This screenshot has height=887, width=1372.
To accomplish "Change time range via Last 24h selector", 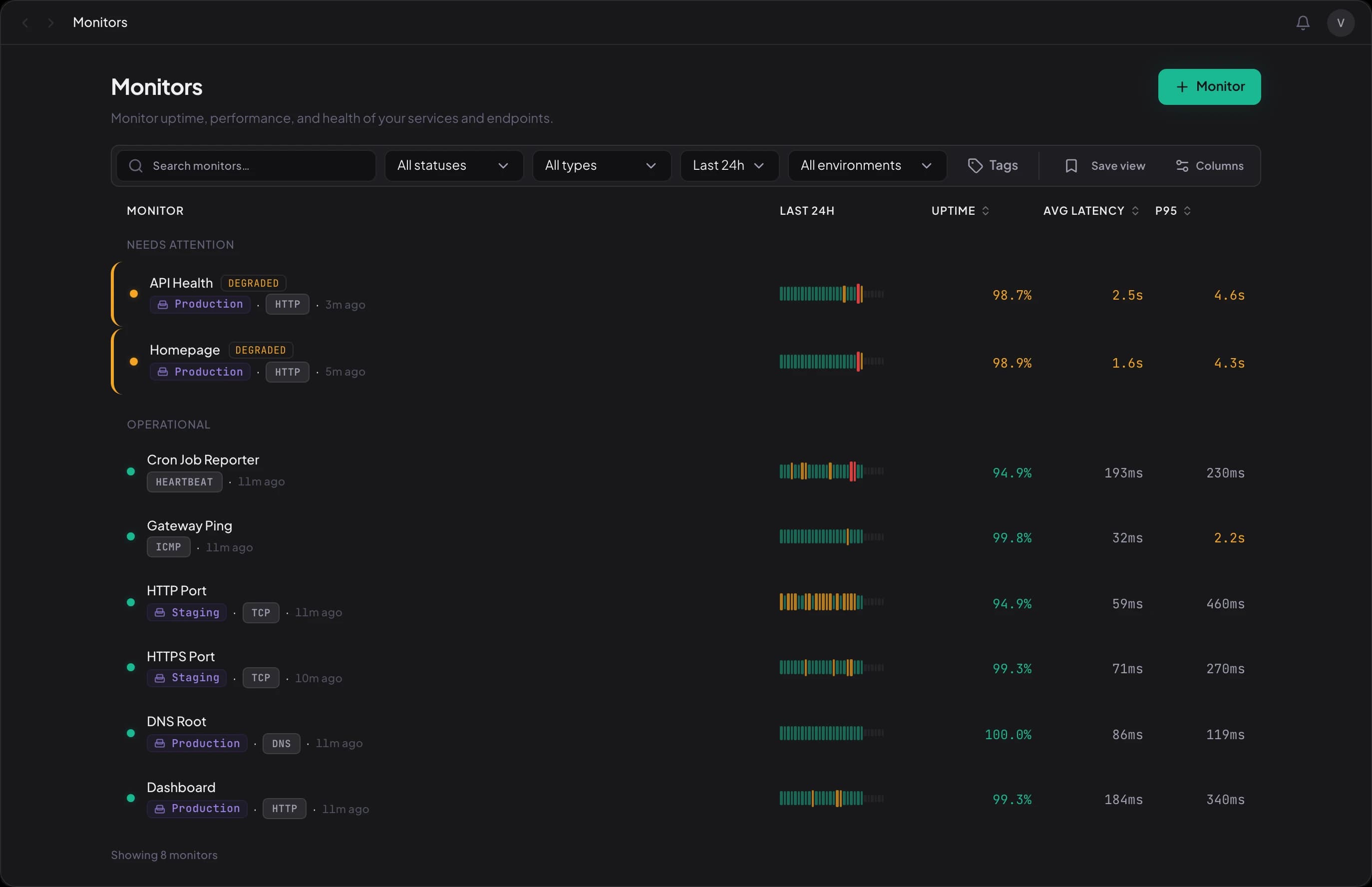I will [x=728, y=166].
